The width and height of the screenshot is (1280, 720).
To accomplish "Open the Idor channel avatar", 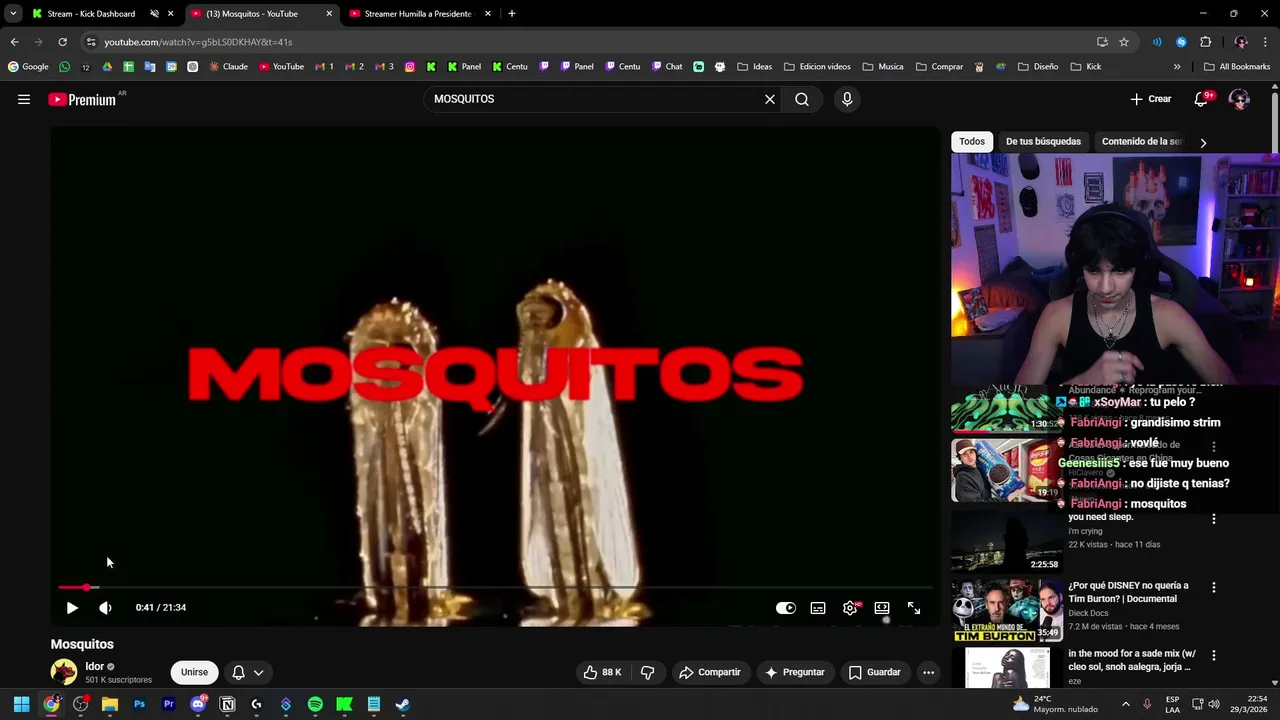I will [64, 672].
